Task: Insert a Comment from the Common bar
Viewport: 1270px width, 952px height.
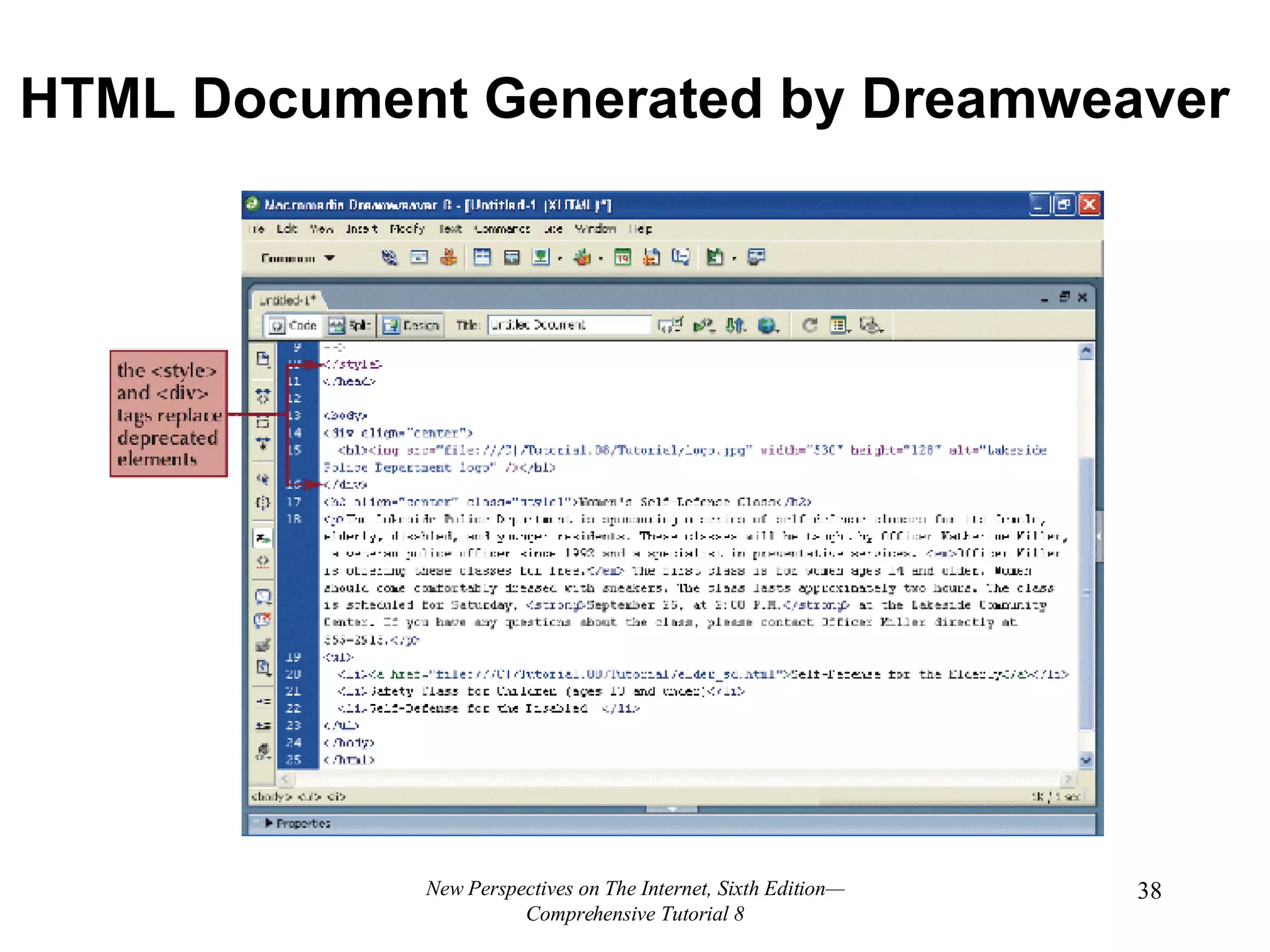Action: (x=680, y=257)
